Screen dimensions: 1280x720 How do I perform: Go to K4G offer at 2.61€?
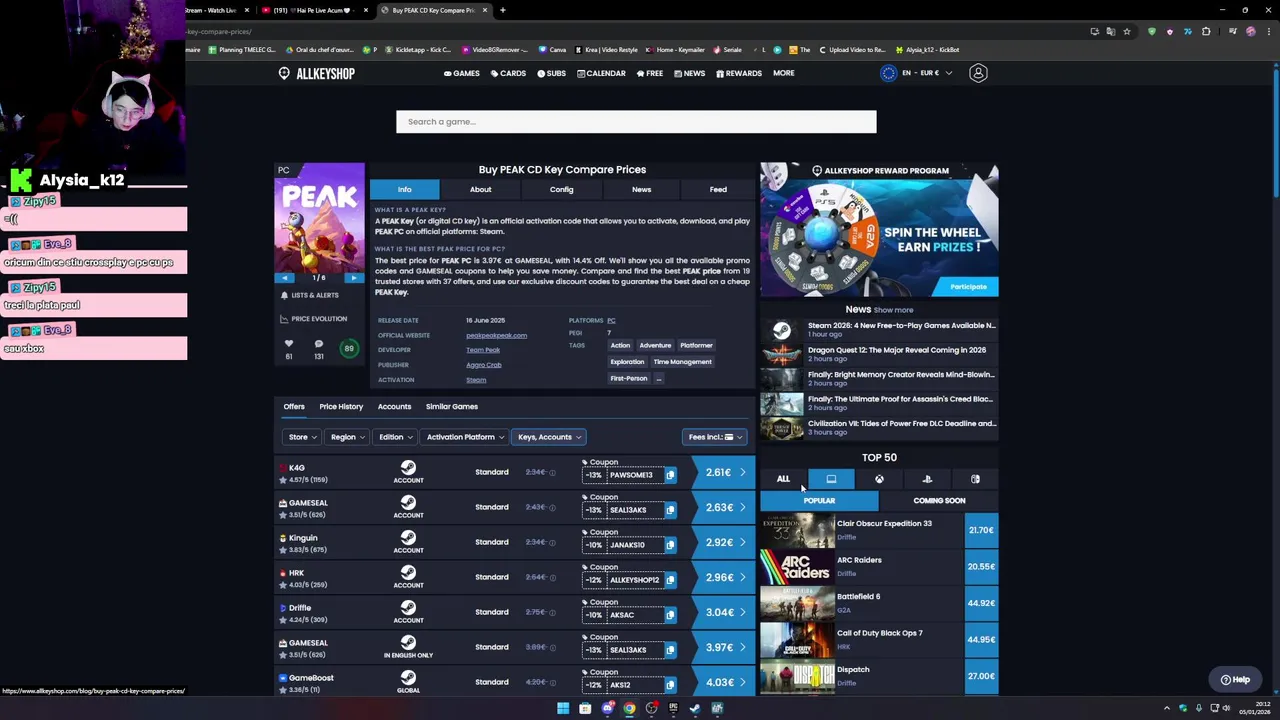click(x=724, y=472)
